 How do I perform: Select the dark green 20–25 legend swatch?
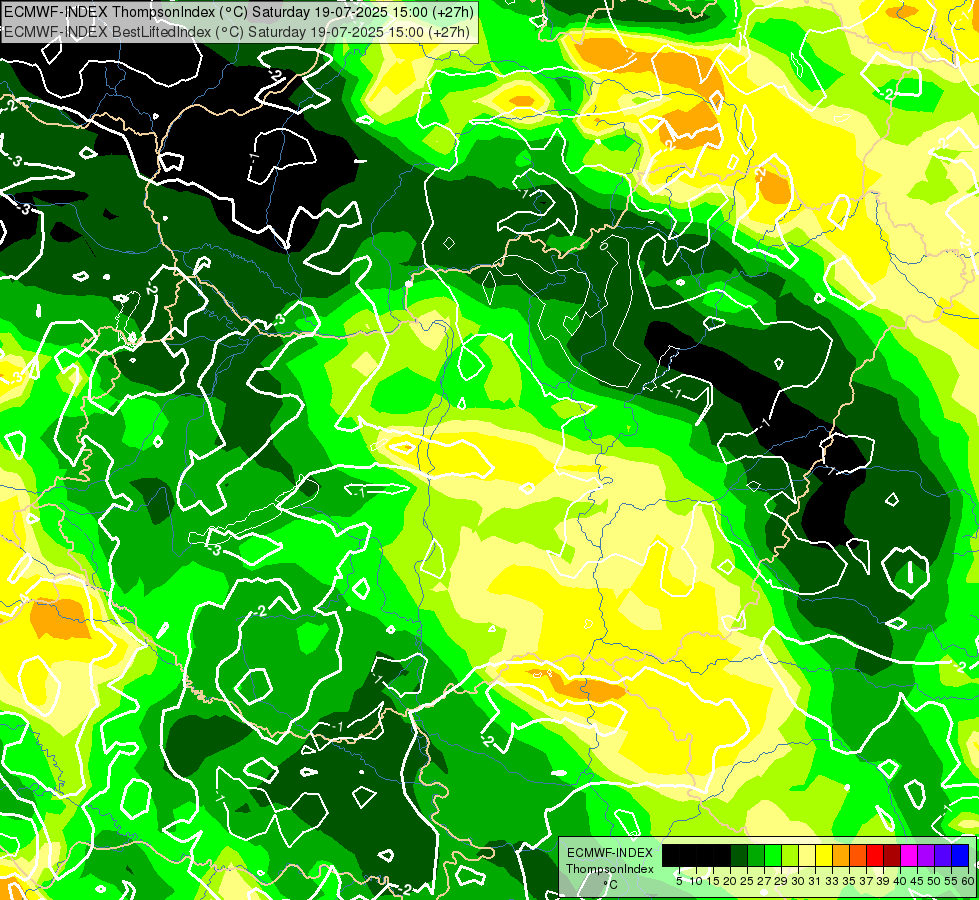pos(739,855)
